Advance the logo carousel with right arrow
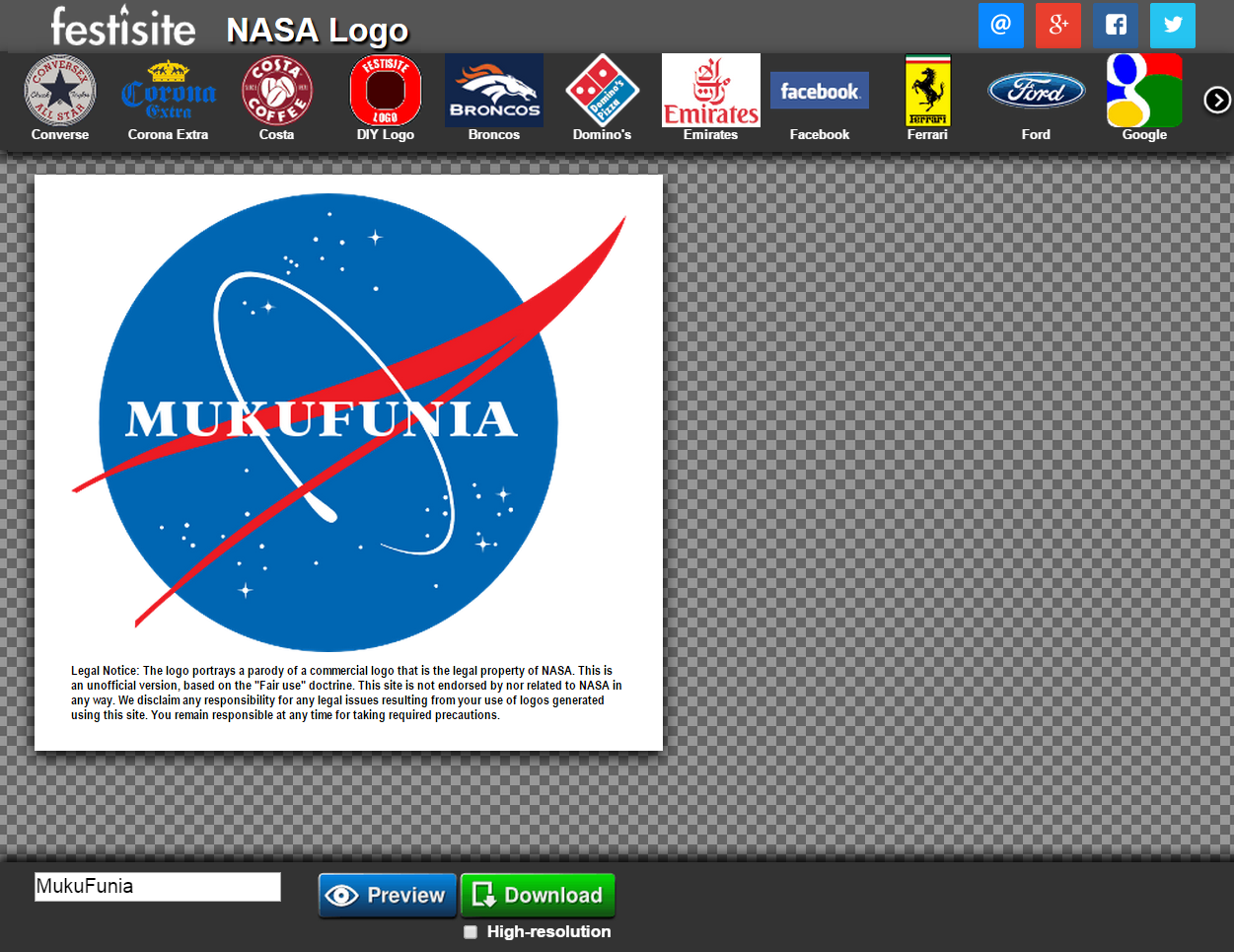 [x=1217, y=100]
